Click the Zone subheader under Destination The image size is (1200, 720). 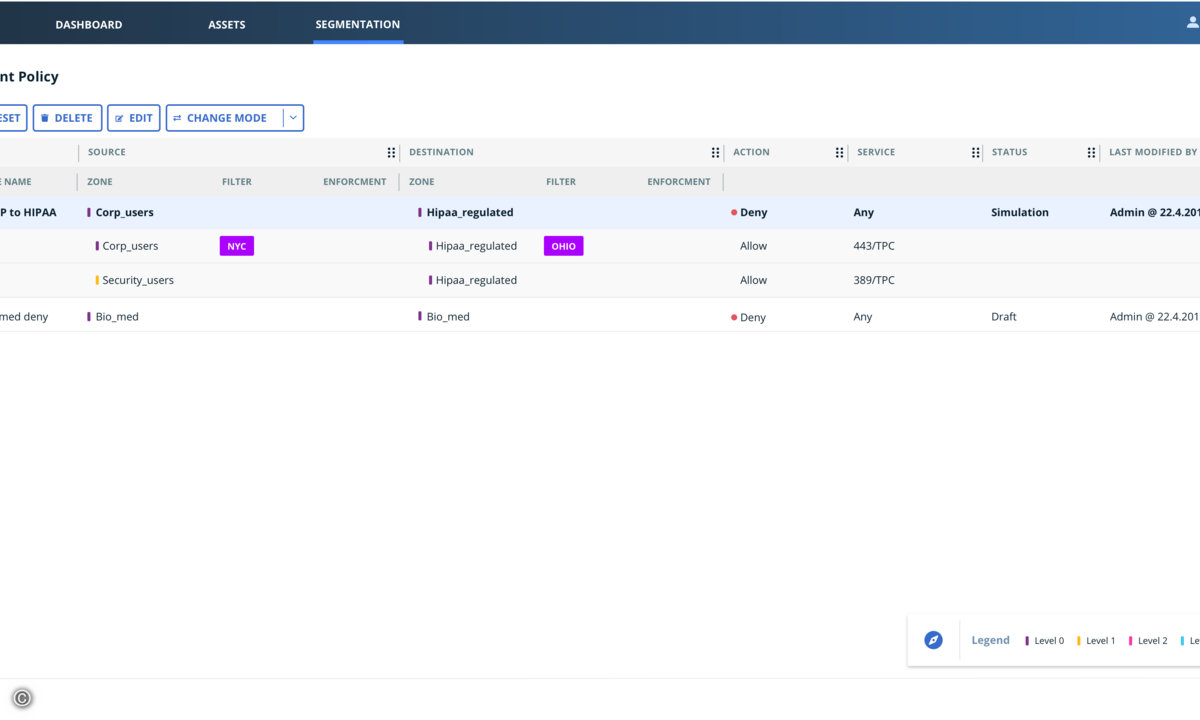[422, 182]
